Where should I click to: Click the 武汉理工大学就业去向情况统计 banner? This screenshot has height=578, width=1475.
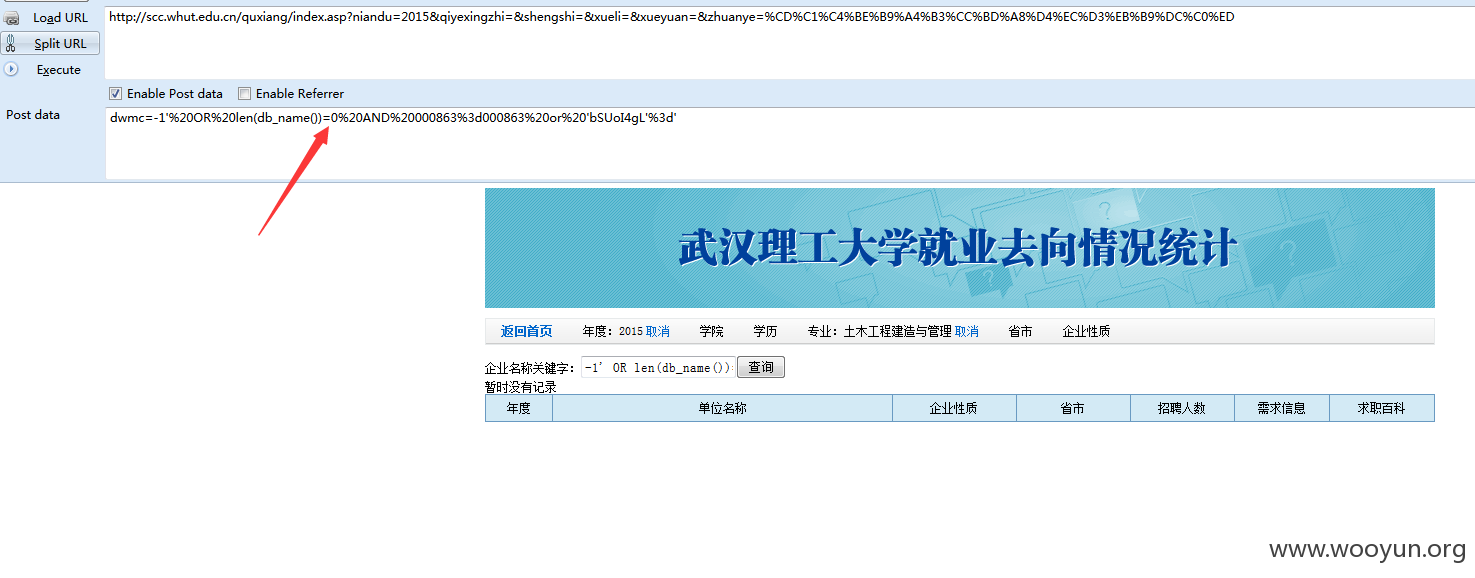click(959, 248)
